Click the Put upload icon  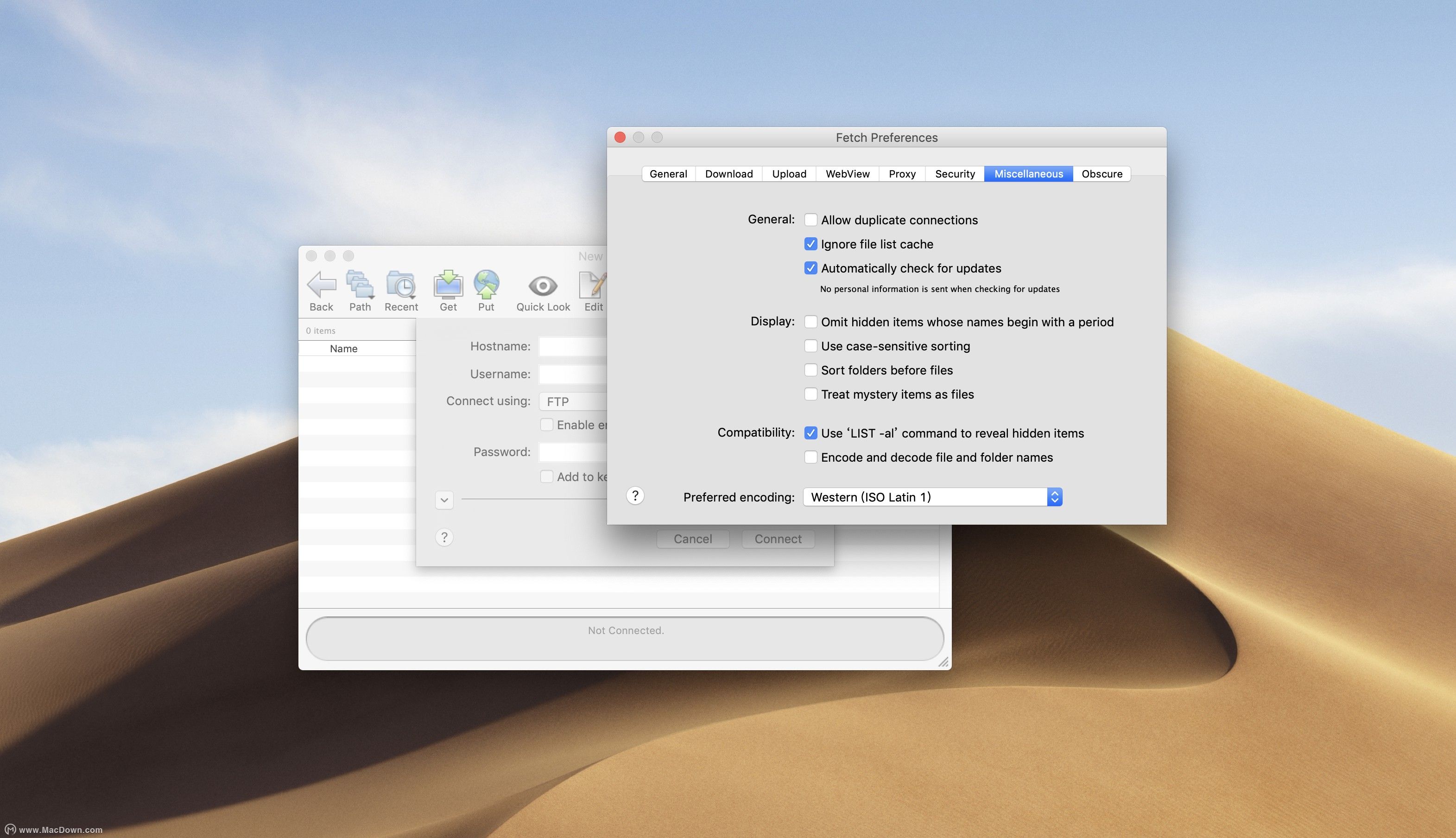(486, 285)
